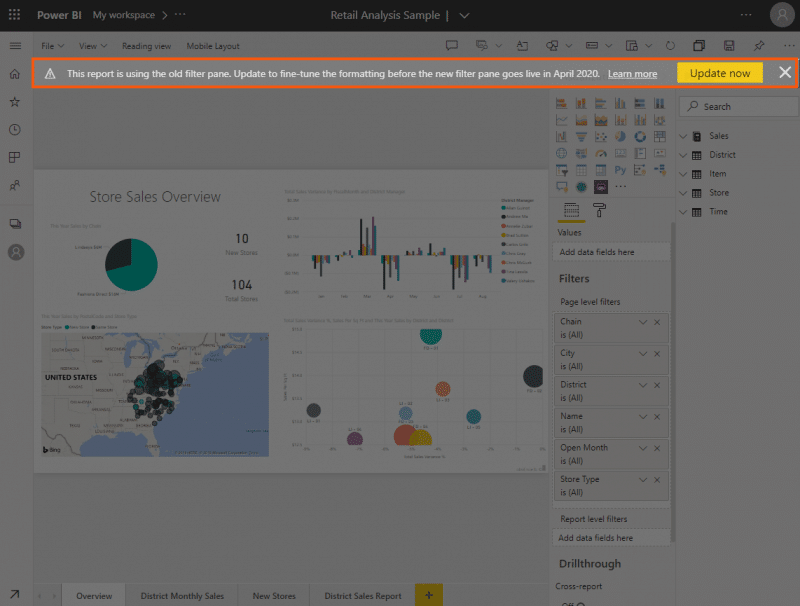Click the Duplicate this page icon

pyautogui.click(x=699, y=46)
